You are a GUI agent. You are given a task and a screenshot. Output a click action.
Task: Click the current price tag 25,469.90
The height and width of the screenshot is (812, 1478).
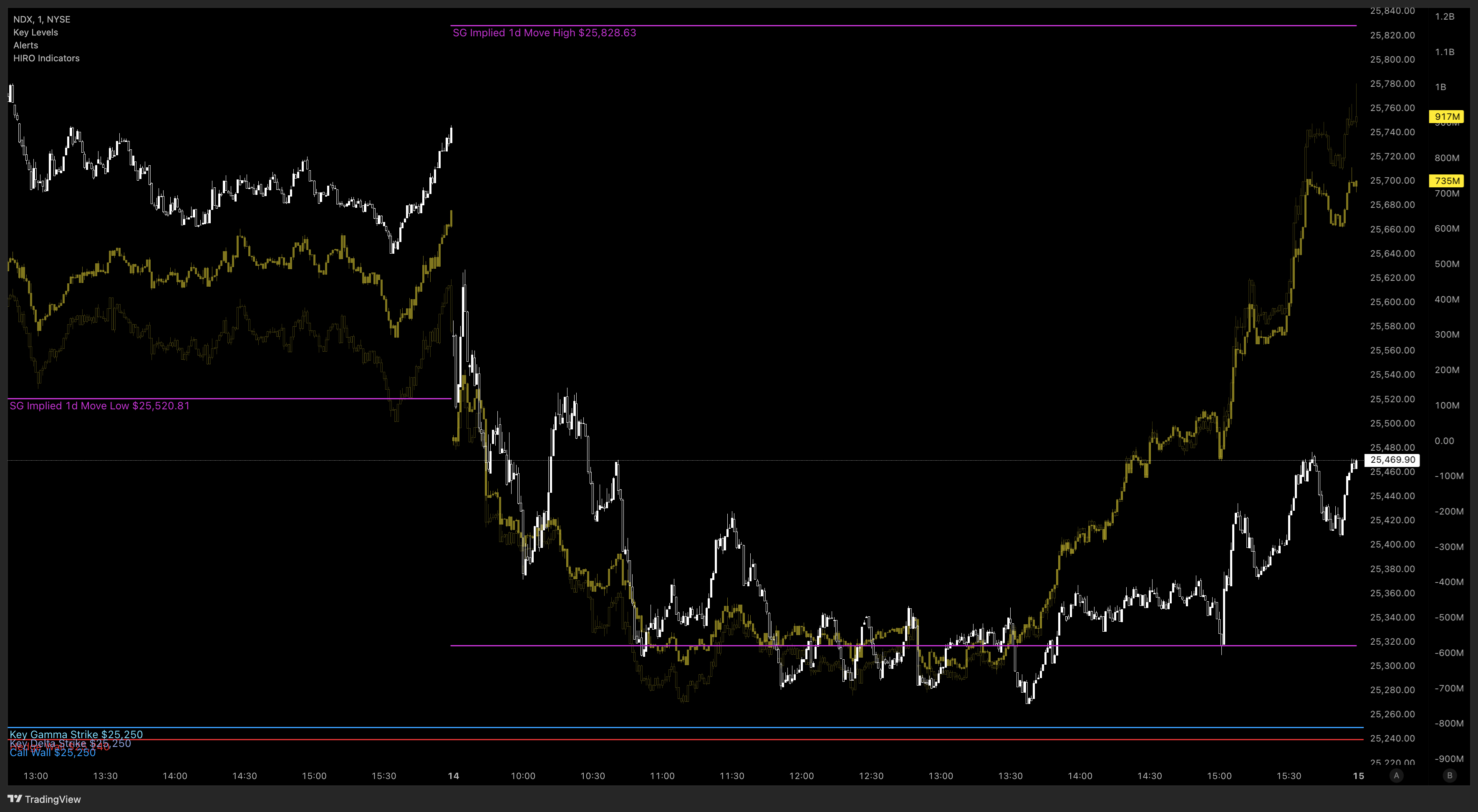tap(1392, 460)
